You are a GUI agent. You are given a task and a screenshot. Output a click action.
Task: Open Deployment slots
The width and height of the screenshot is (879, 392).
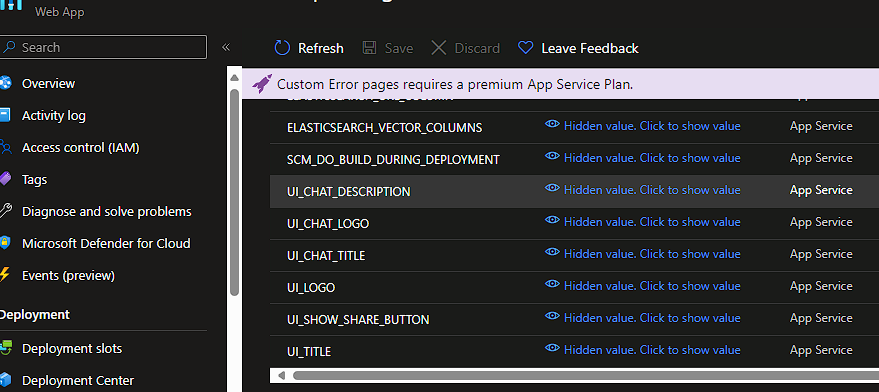coord(72,348)
